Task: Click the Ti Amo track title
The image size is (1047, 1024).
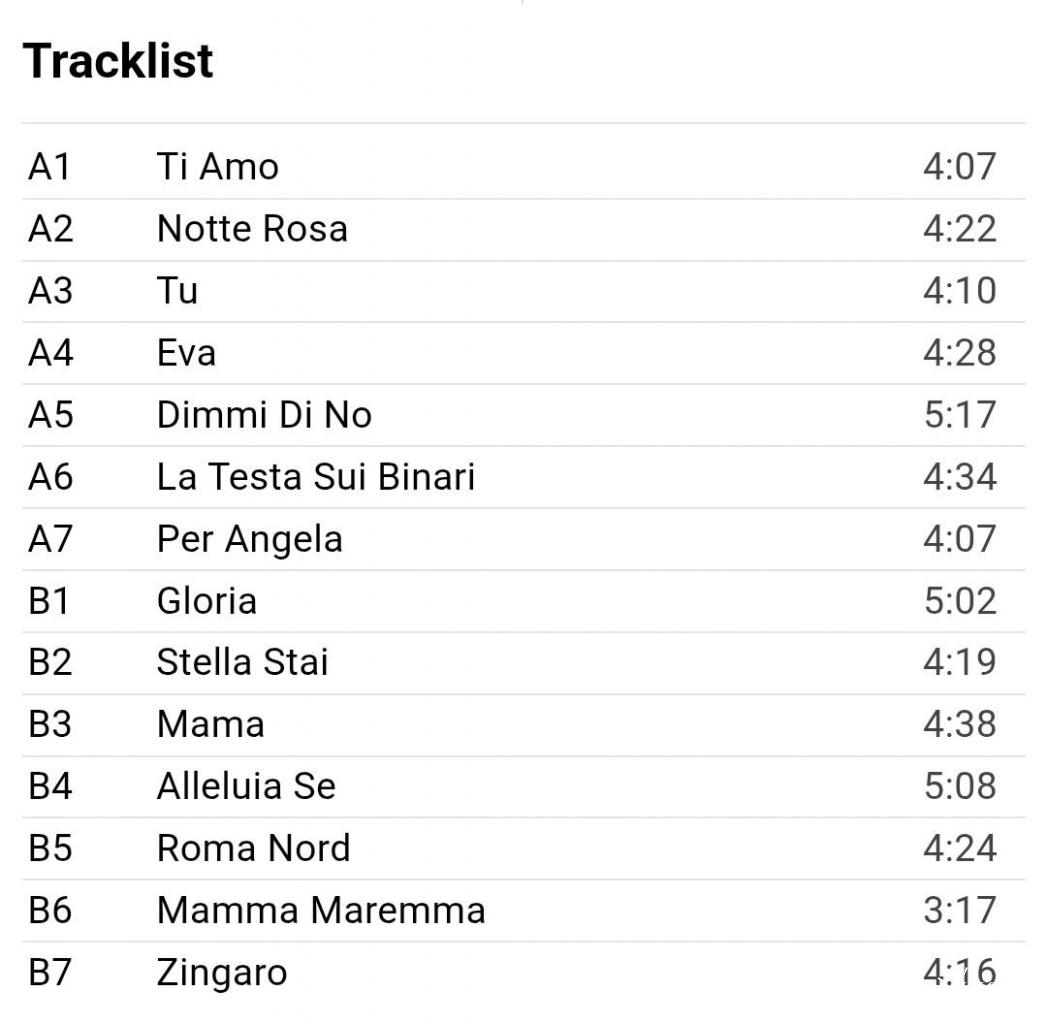Action: tap(217, 166)
